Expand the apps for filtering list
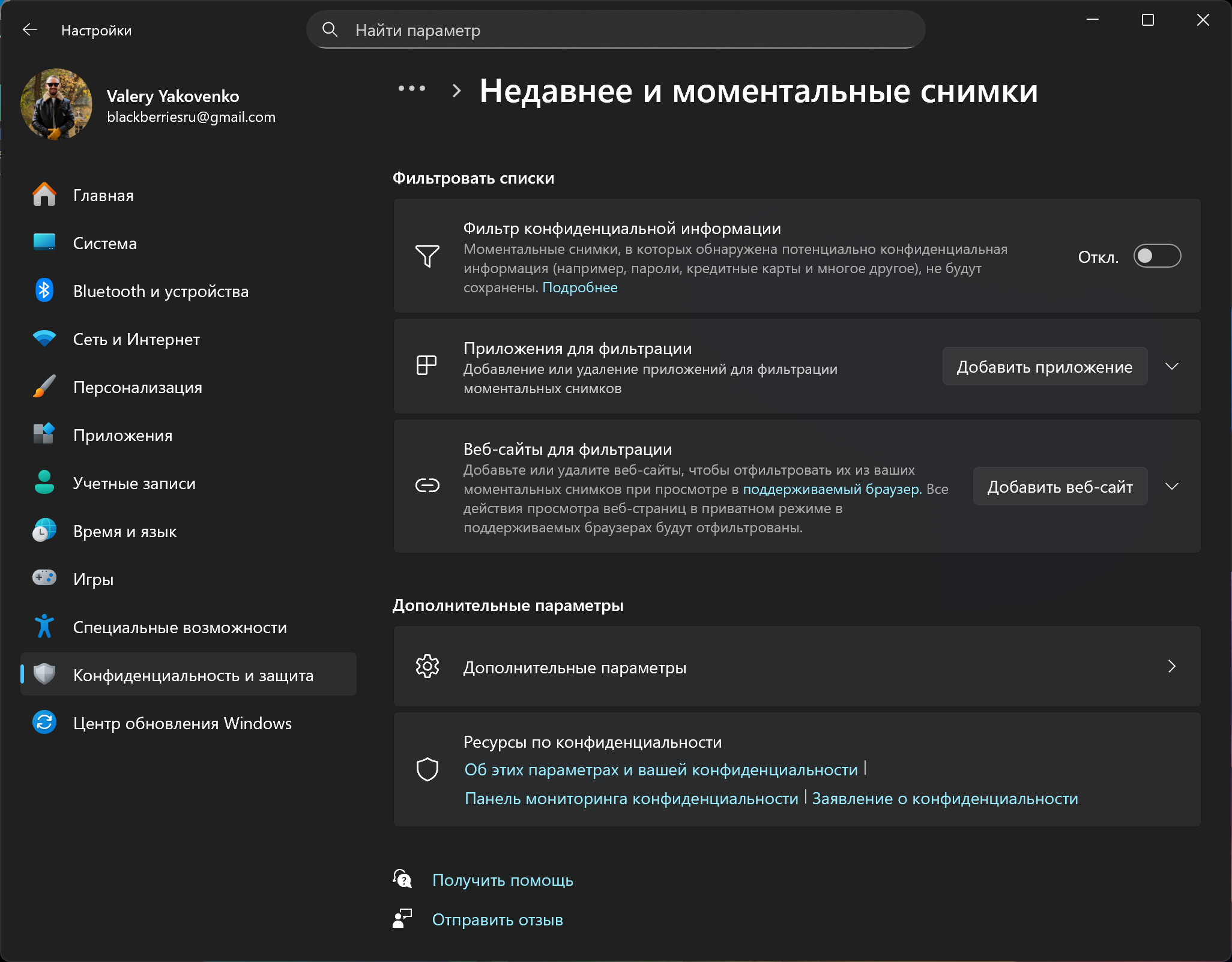Viewport: 1232px width, 962px height. [x=1171, y=367]
